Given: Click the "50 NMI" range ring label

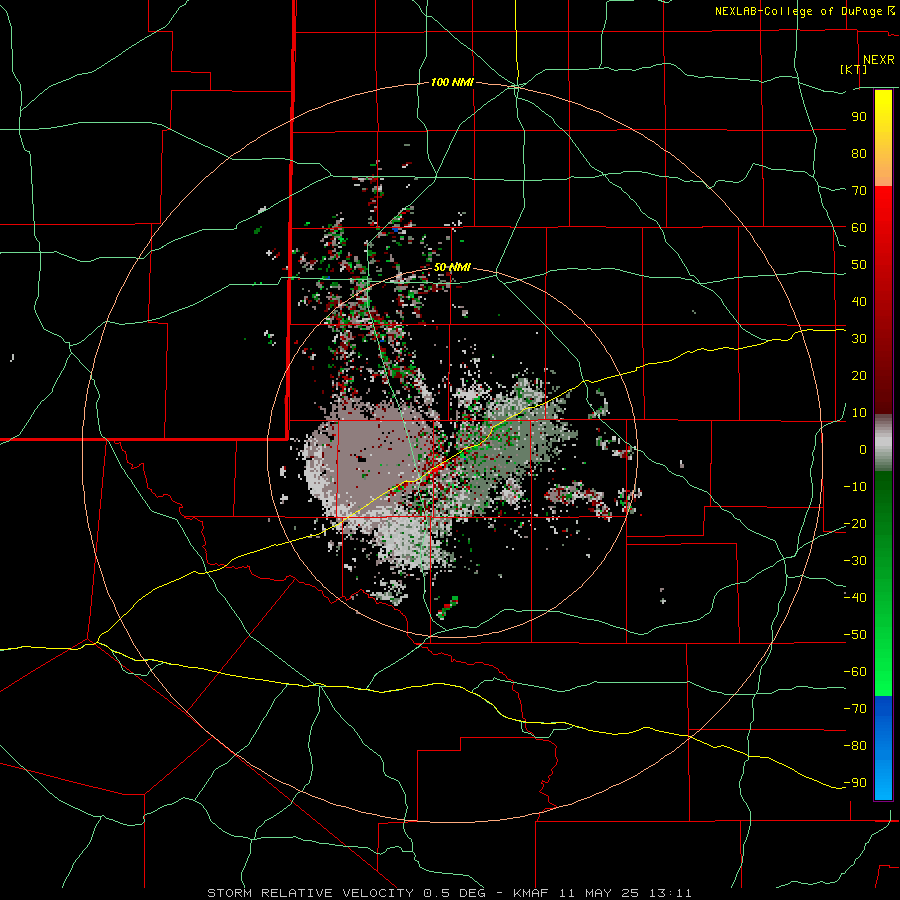Looking at the screenshot, I should [x=452, y=267].
